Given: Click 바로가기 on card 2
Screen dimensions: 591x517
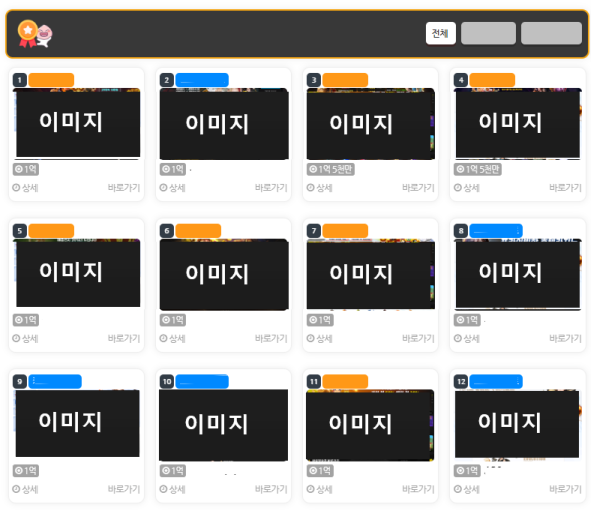Looking at the screenshot, I should [271, 188].
